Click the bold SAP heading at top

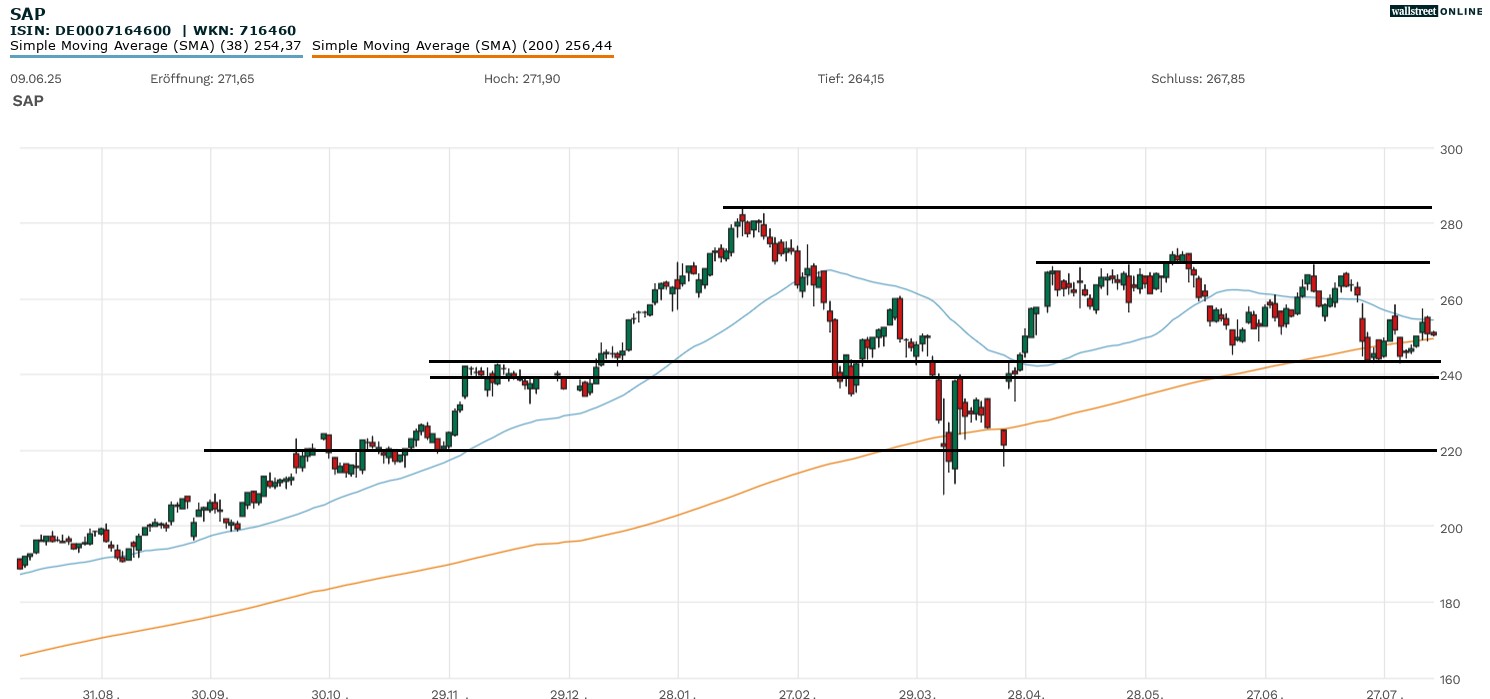click(x=27, y=14)
